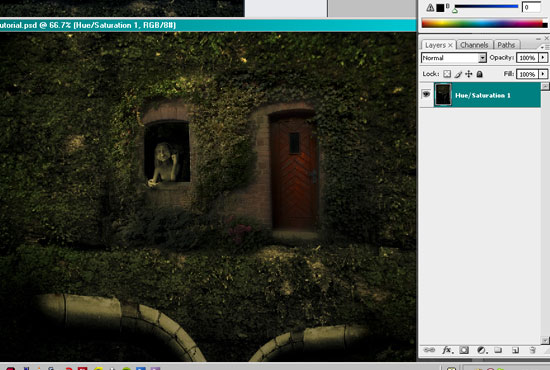Click the Fill 100% field
Viewport: 550px width, 370px height.
pos(527,74)
